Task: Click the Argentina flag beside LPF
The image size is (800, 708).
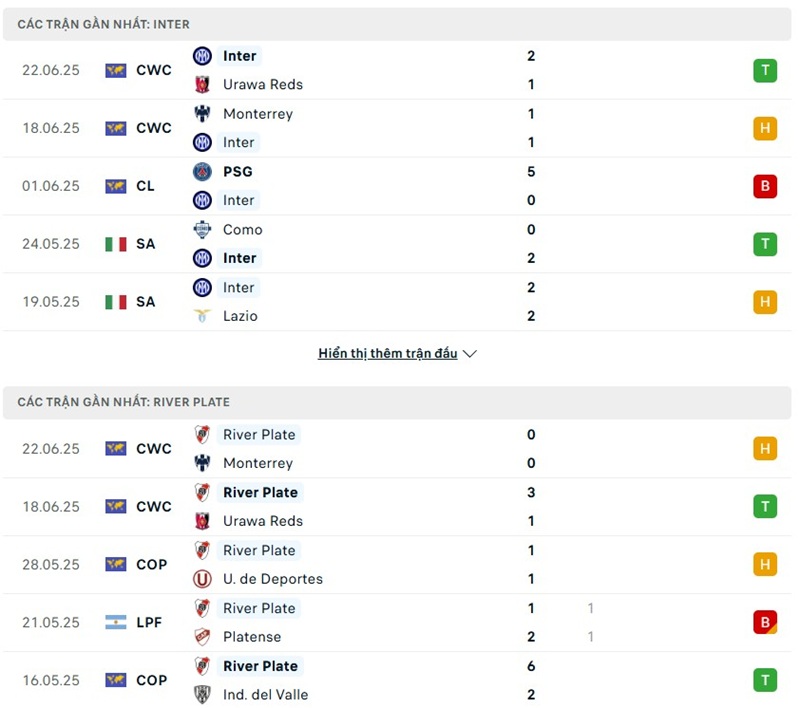Action: (x=116, y=622)
